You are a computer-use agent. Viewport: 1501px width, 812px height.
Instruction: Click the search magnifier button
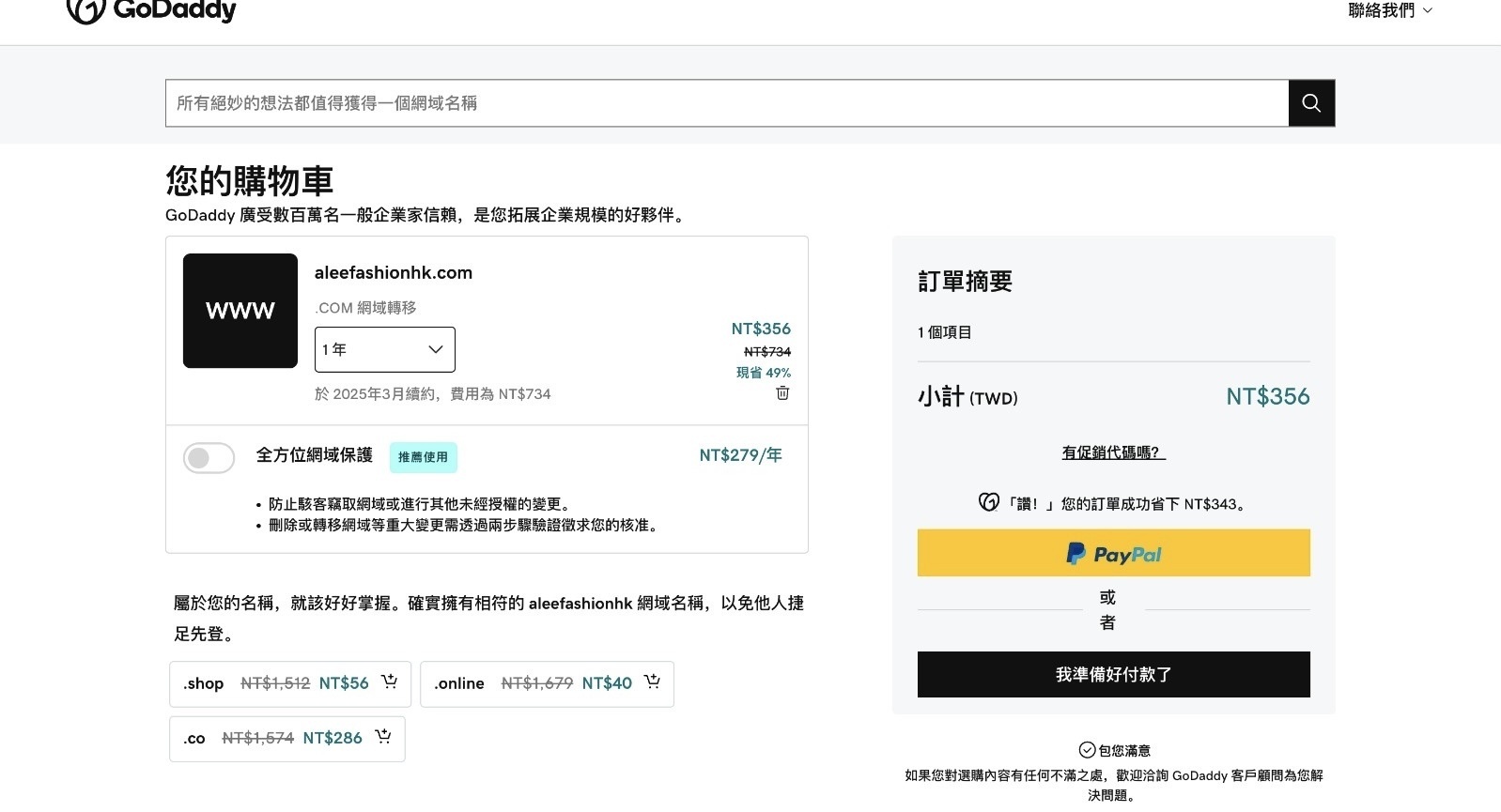1311,103
